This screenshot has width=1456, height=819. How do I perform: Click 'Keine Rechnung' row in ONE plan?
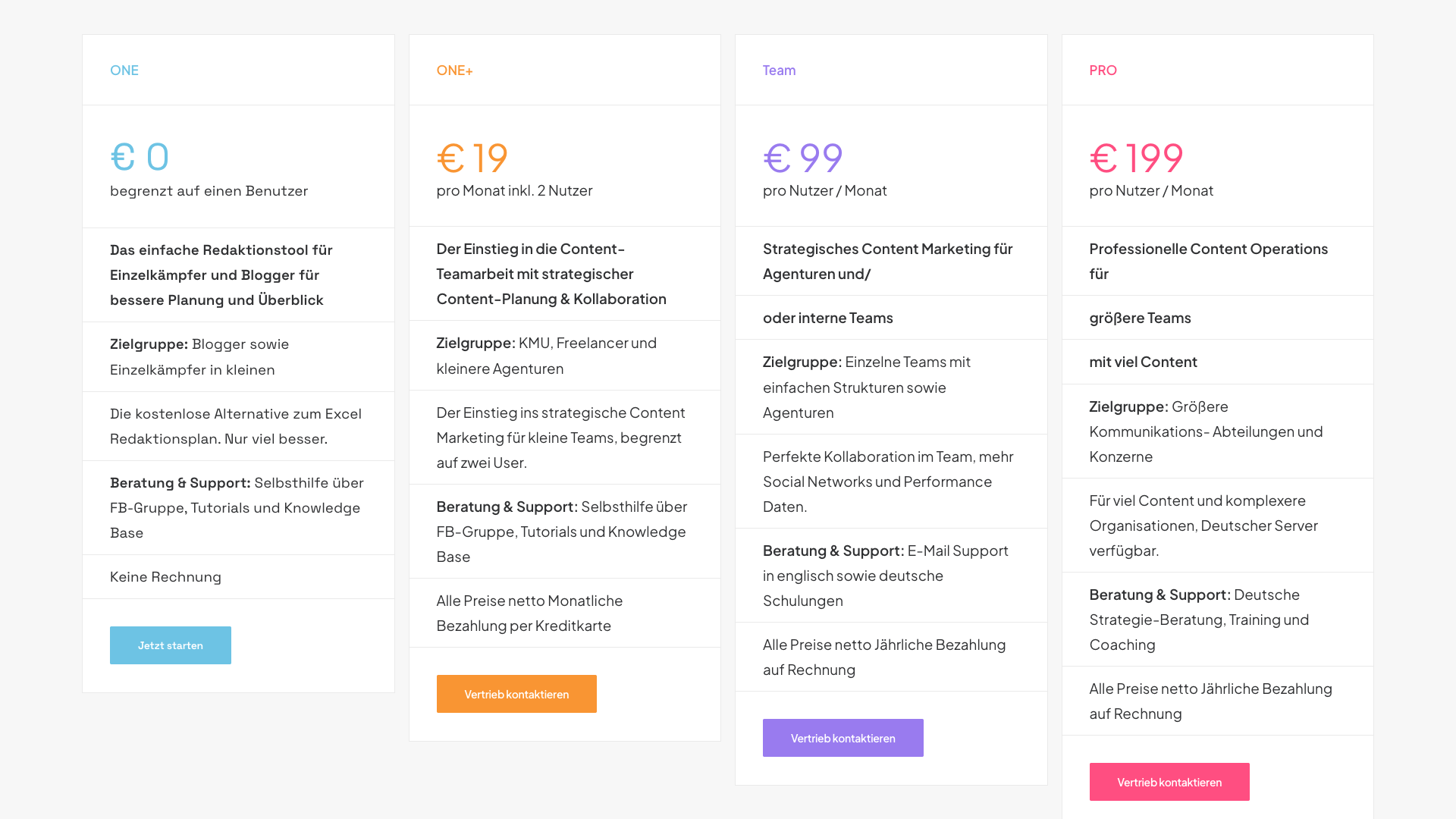pyautogui.click(x=166, y=576)
